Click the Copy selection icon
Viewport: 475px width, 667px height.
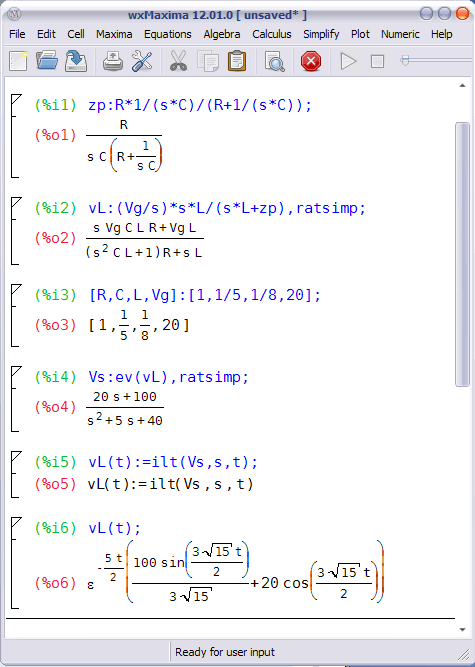tap(208, 61)
